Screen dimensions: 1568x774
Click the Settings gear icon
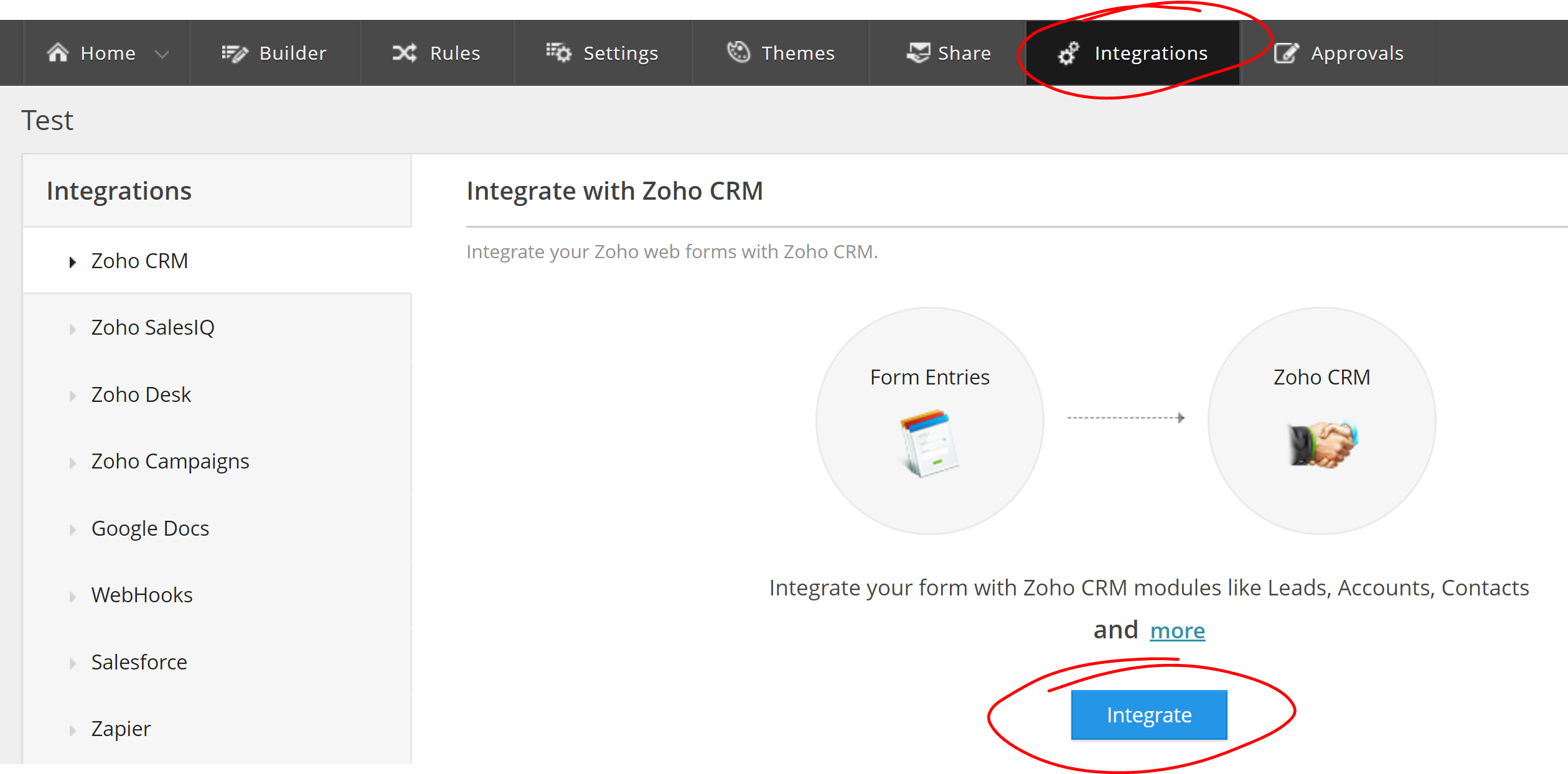click(558, 53)
